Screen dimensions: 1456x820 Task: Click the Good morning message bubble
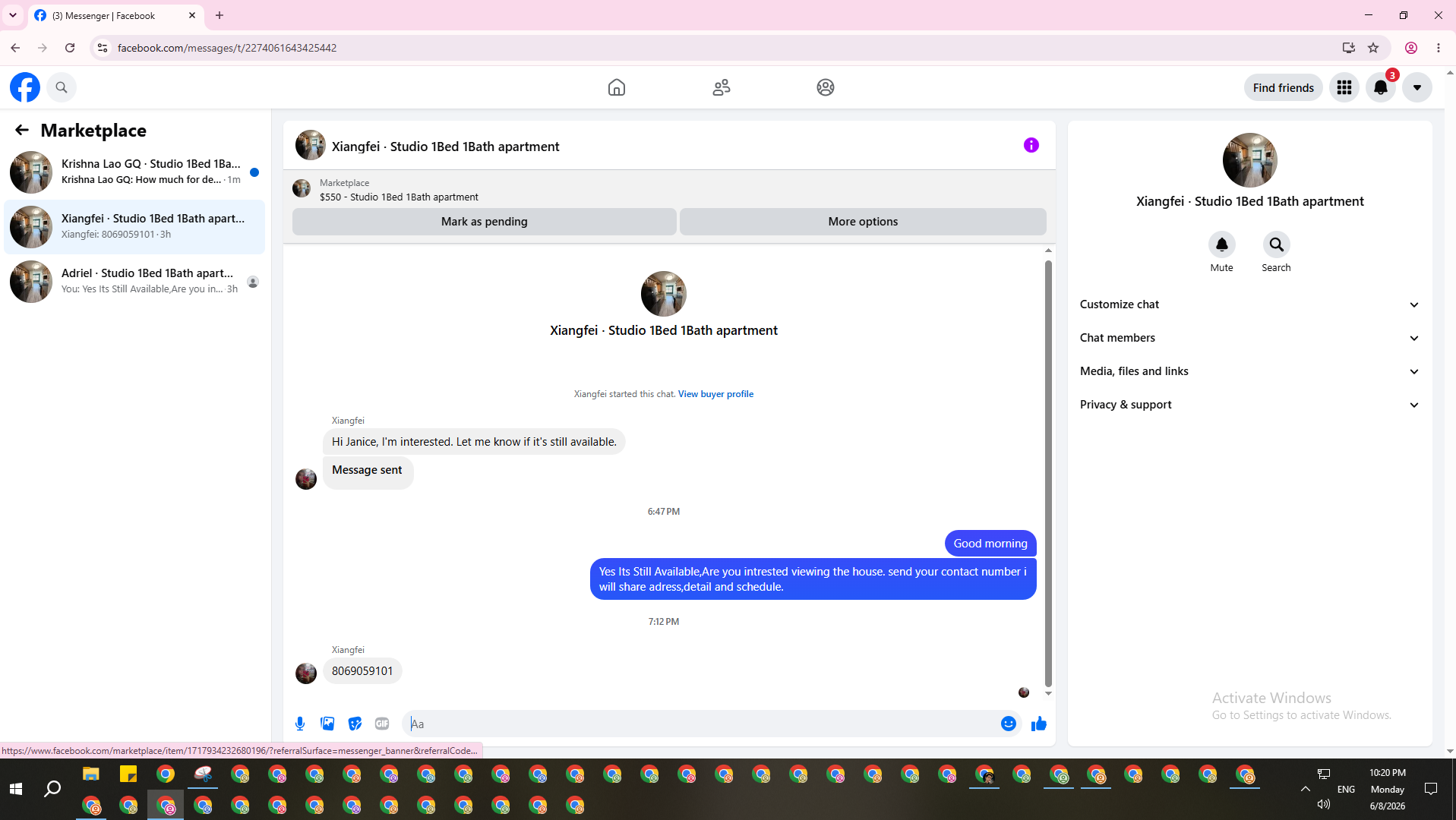(990, 544)
